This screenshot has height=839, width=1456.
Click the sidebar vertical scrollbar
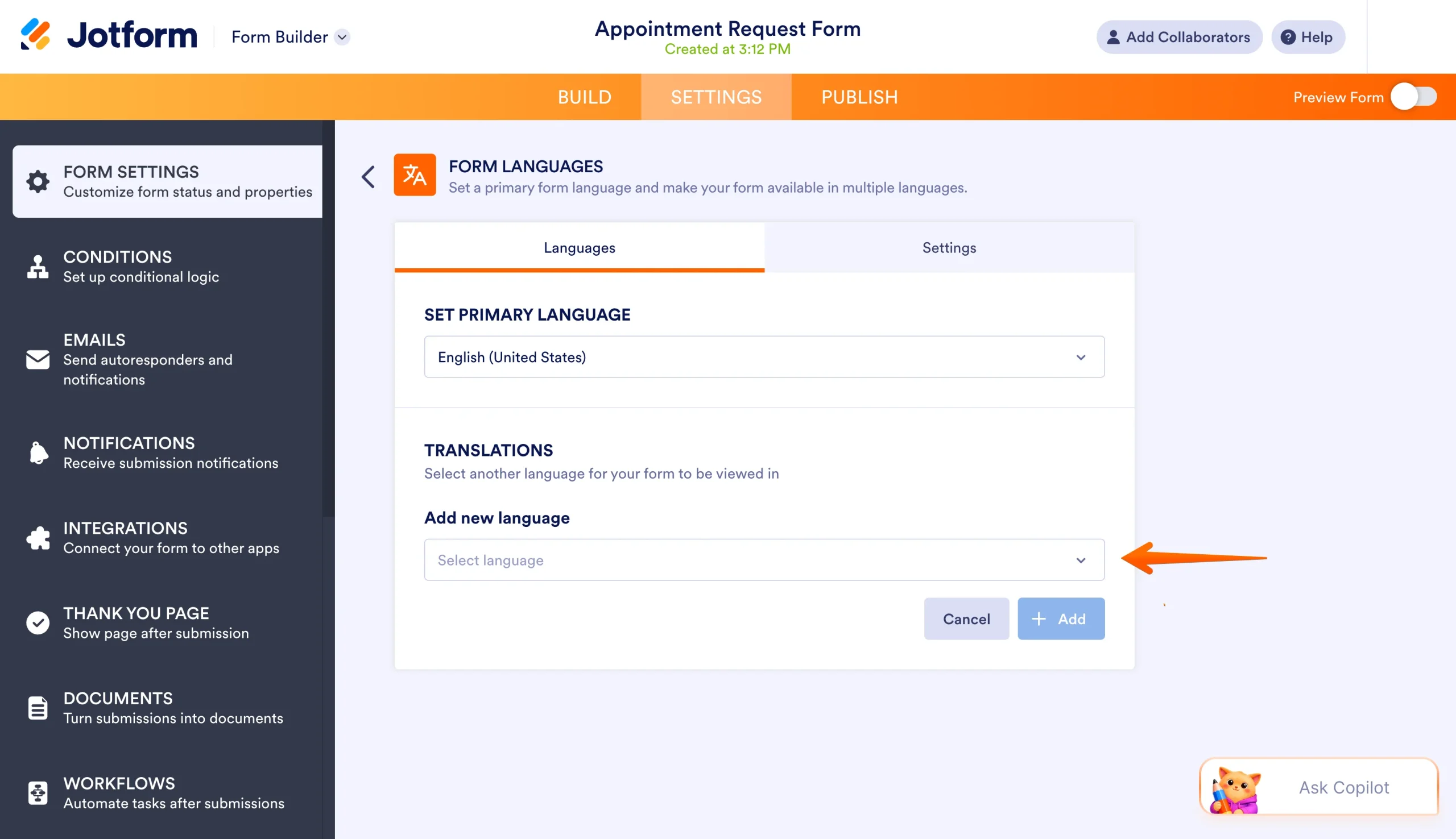329,319
